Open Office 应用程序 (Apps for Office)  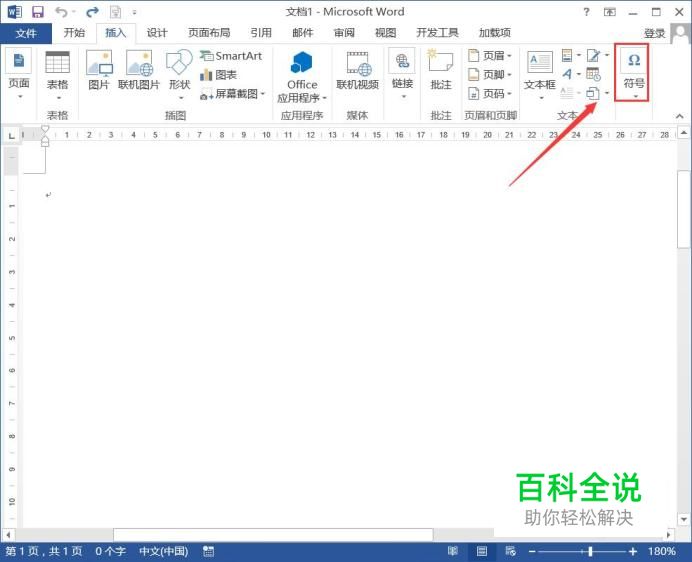click(x=302, y=77)
